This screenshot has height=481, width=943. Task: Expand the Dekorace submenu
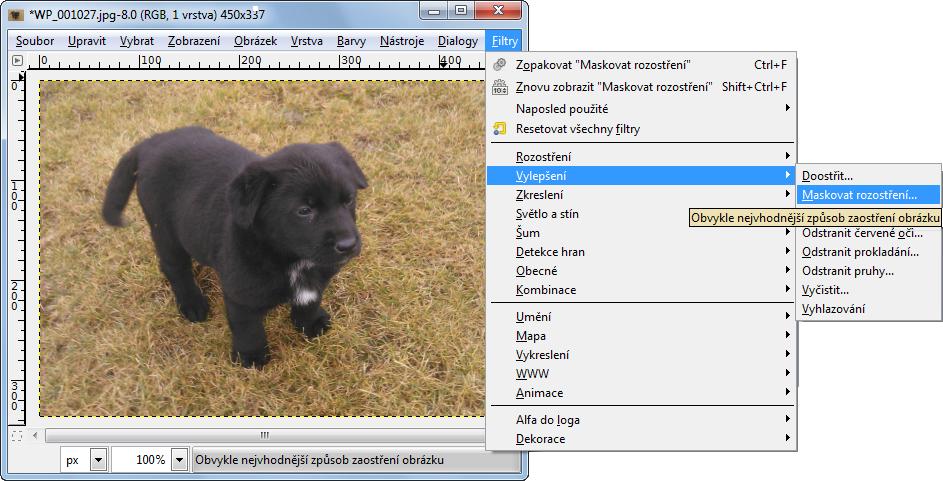[641, 439]
